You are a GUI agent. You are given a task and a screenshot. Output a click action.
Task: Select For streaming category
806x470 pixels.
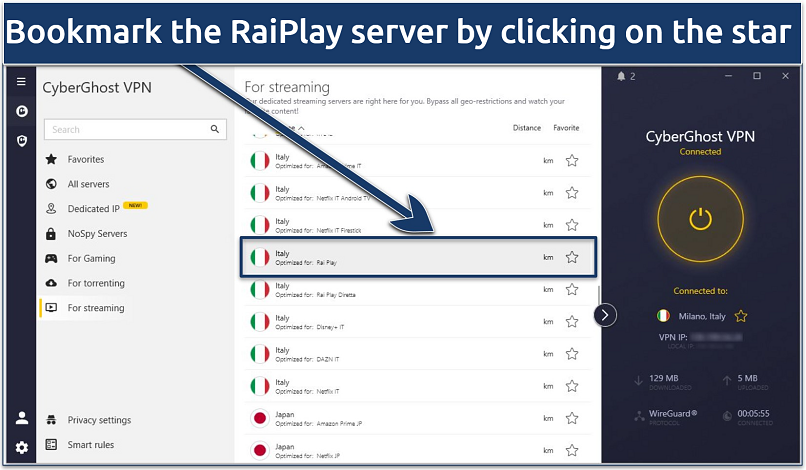pos(96,308)
